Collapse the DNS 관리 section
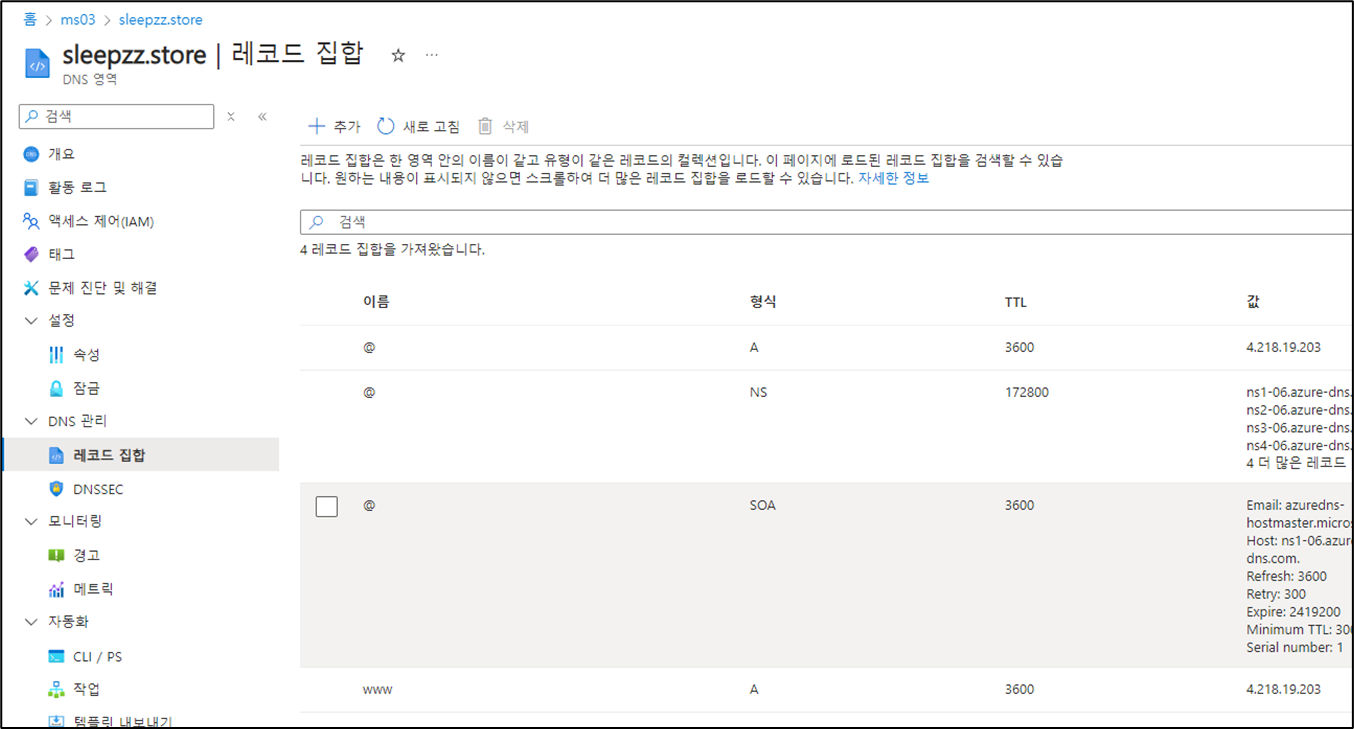Image resolution: width=1354 pixels, height=729 pixels. pyautogui.click(x=31, y=421)
